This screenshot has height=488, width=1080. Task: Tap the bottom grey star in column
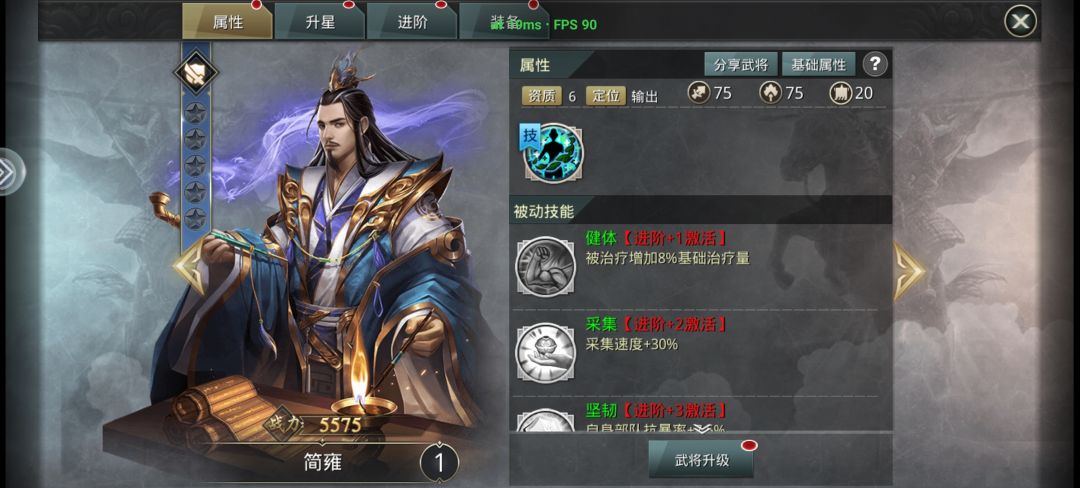[196, 218]
